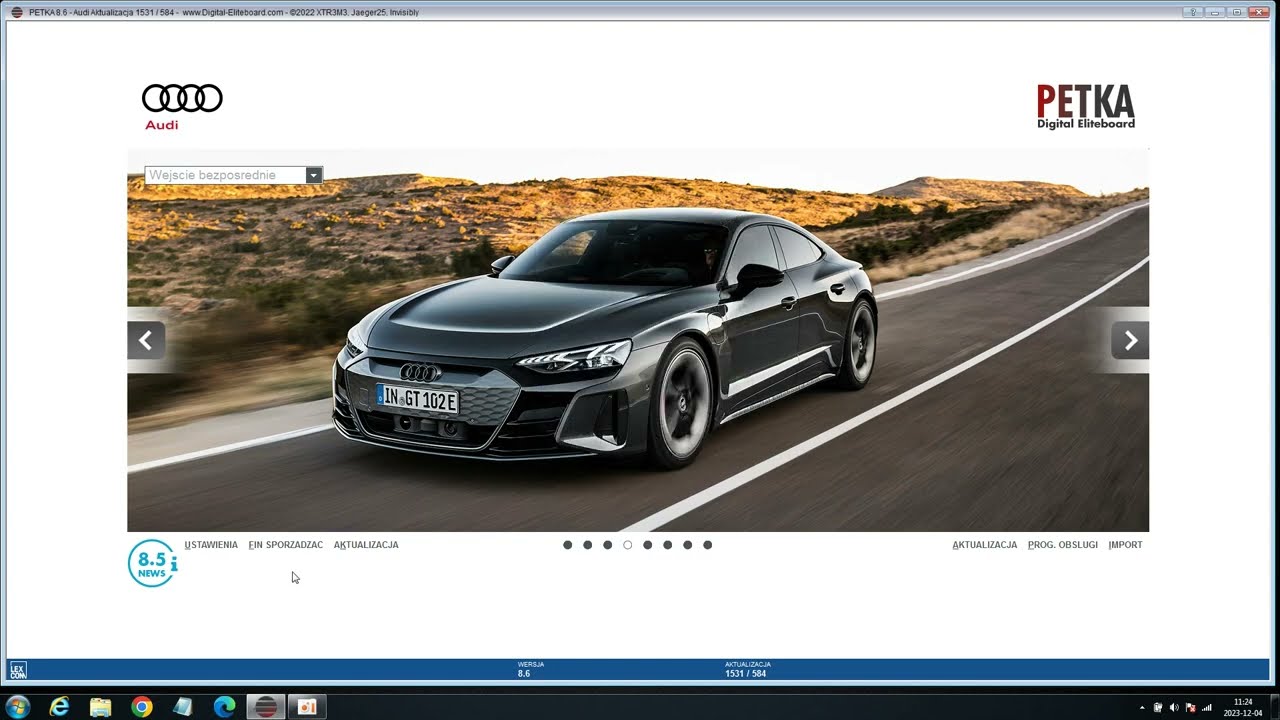Switch to PETKA taskbar button
The width and height of the screenshot is (1280, 720).
pyautogui.click(x=266, y=707)
